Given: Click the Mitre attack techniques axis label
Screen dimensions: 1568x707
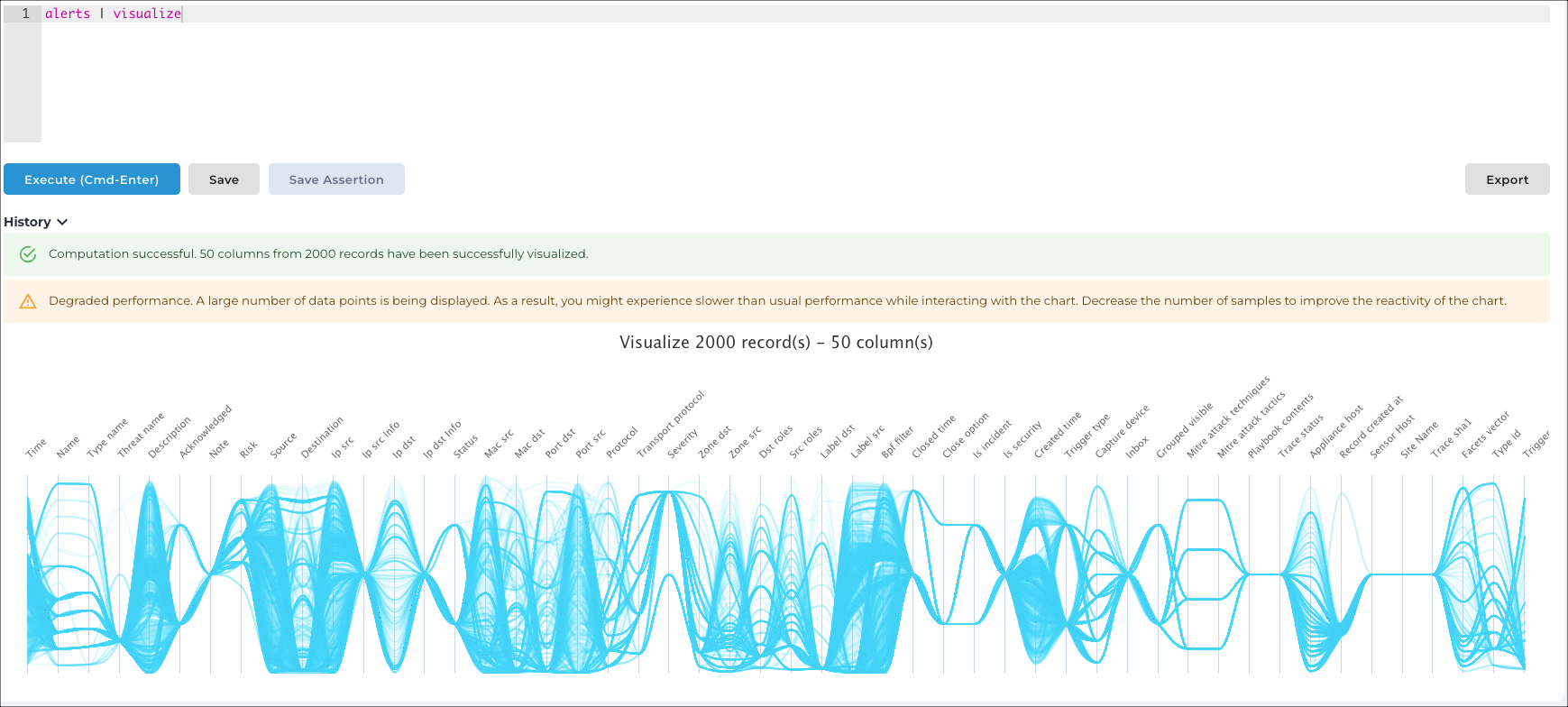Looking at the screenshot, I should pyautogui.click(x=1228, y=417).
